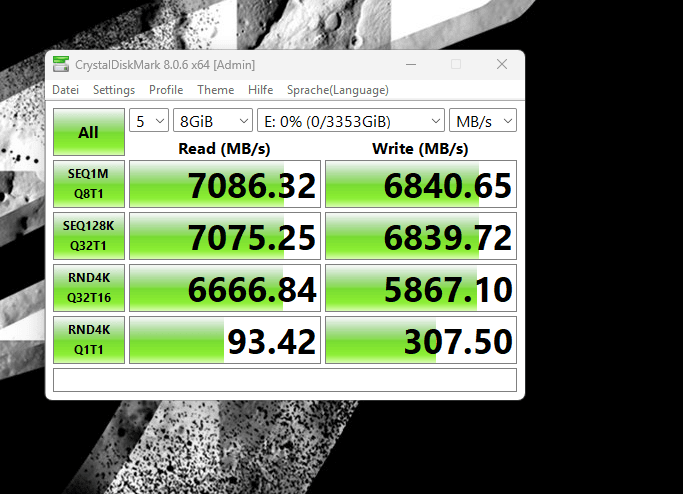Expand the test count dropdown showing 5

[x=149, y=120]
